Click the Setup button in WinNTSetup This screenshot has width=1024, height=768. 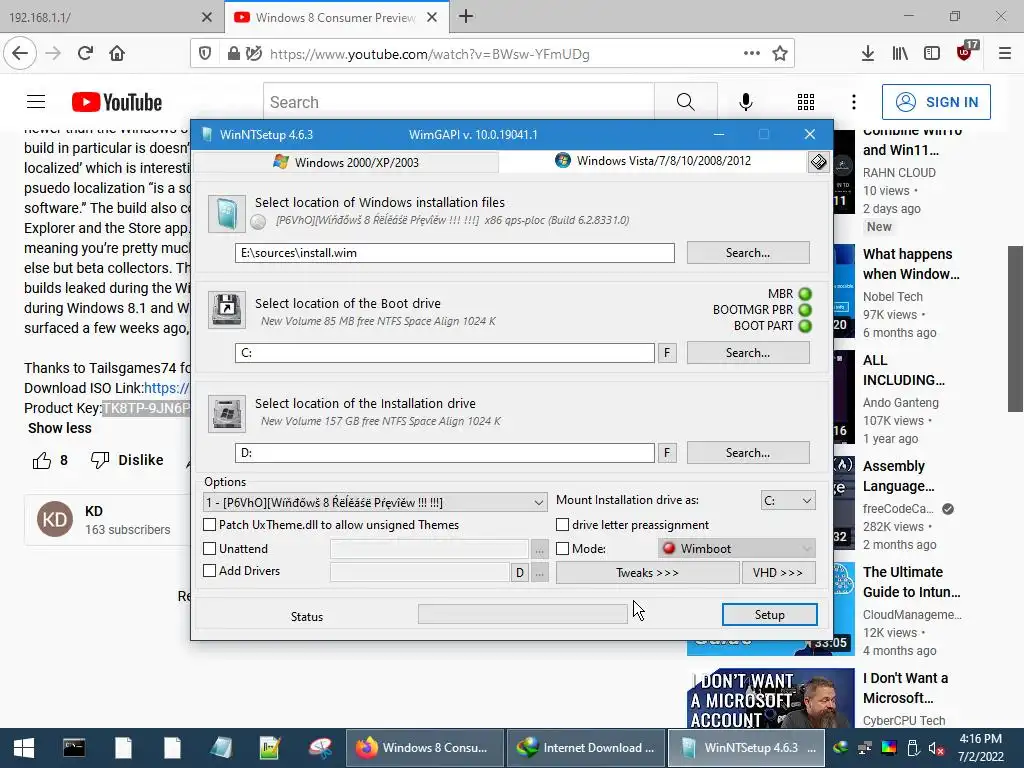tap(769, 615)
